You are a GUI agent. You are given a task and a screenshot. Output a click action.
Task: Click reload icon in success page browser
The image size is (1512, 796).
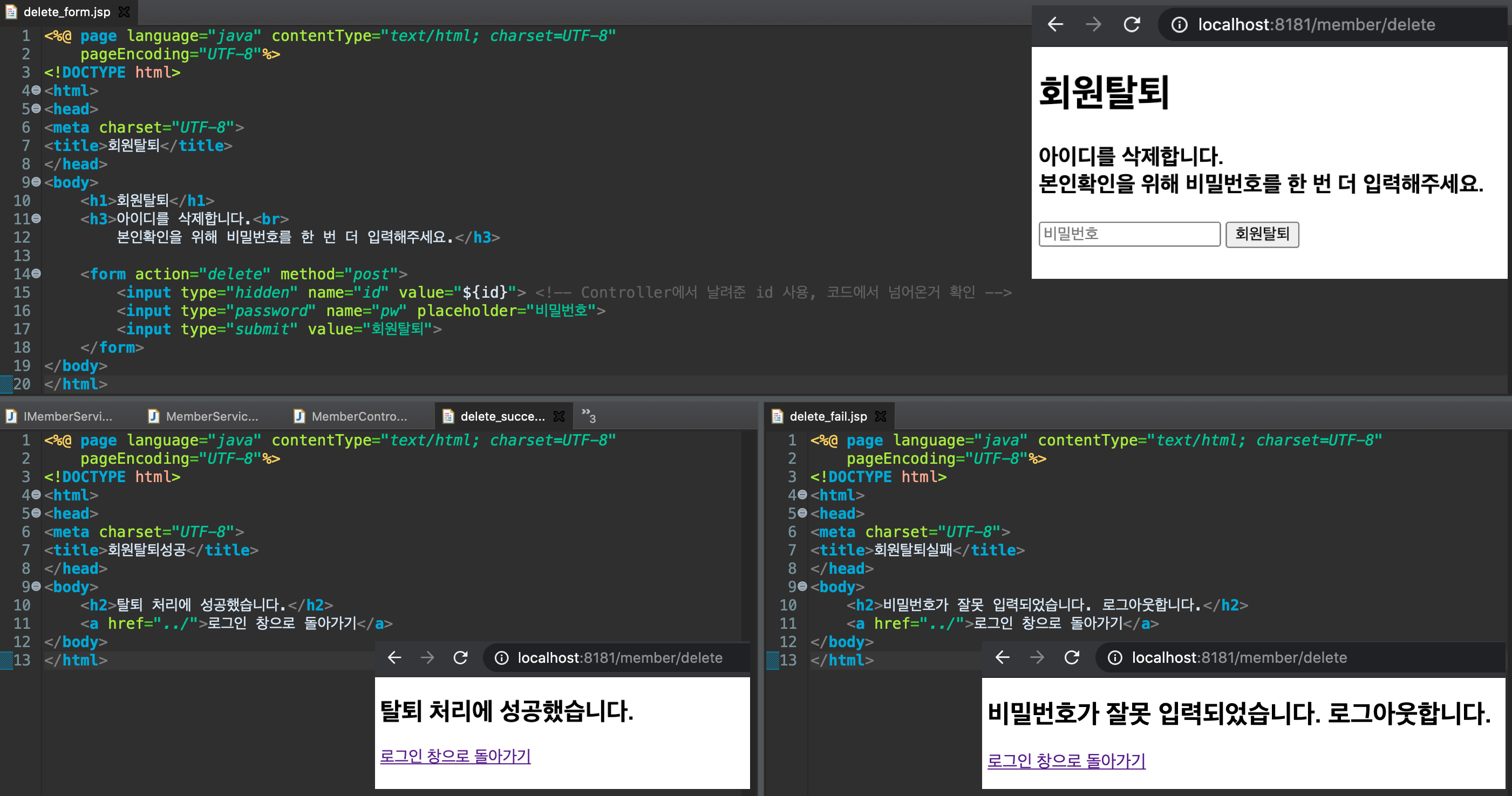point(460,657)
